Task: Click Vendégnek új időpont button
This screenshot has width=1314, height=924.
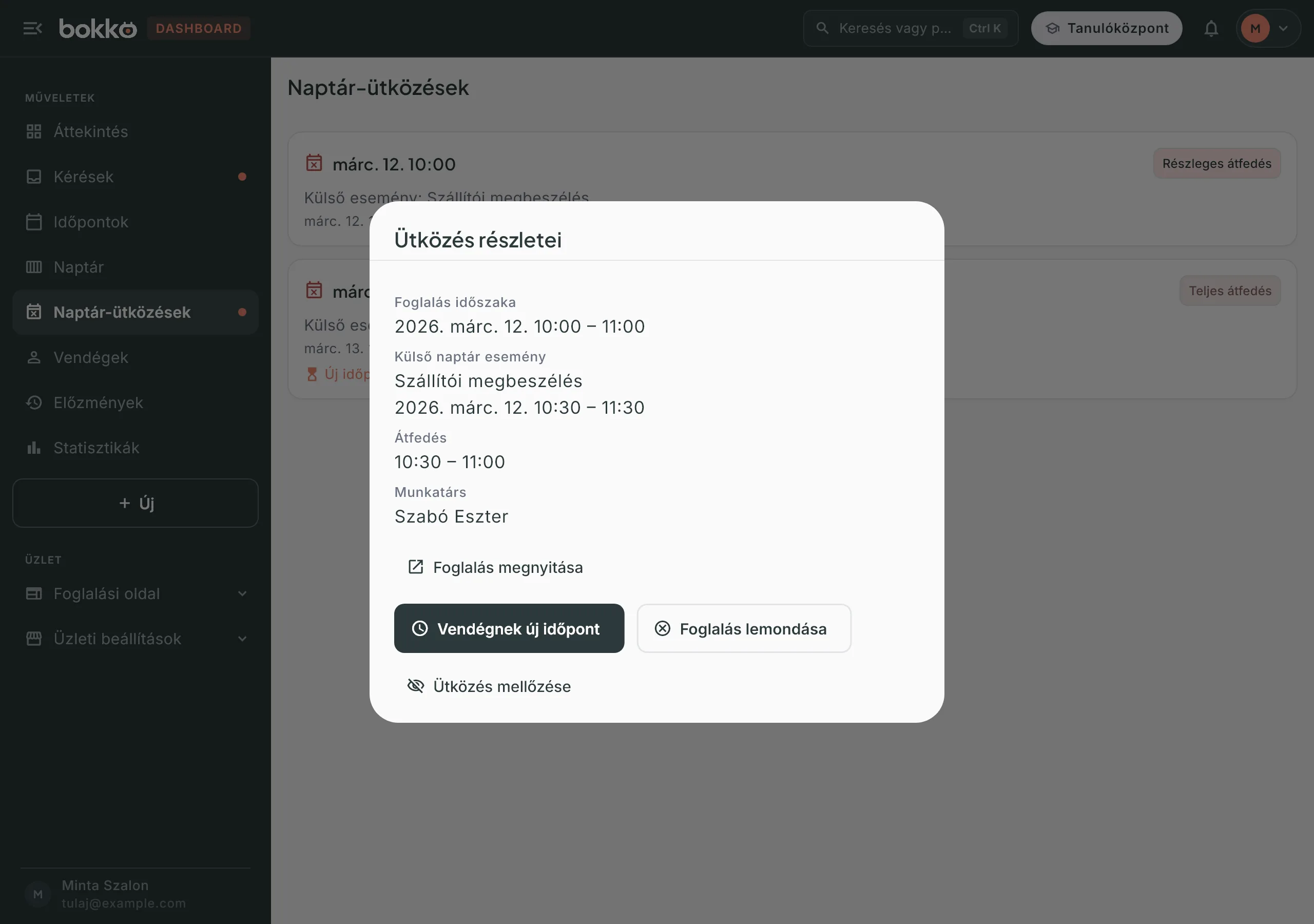Action: coord(509,628)
